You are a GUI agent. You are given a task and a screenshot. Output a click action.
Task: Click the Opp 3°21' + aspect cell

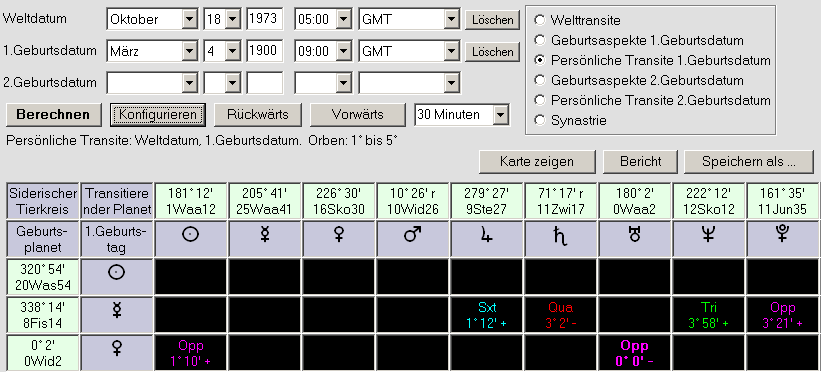[x=782, y=315]
